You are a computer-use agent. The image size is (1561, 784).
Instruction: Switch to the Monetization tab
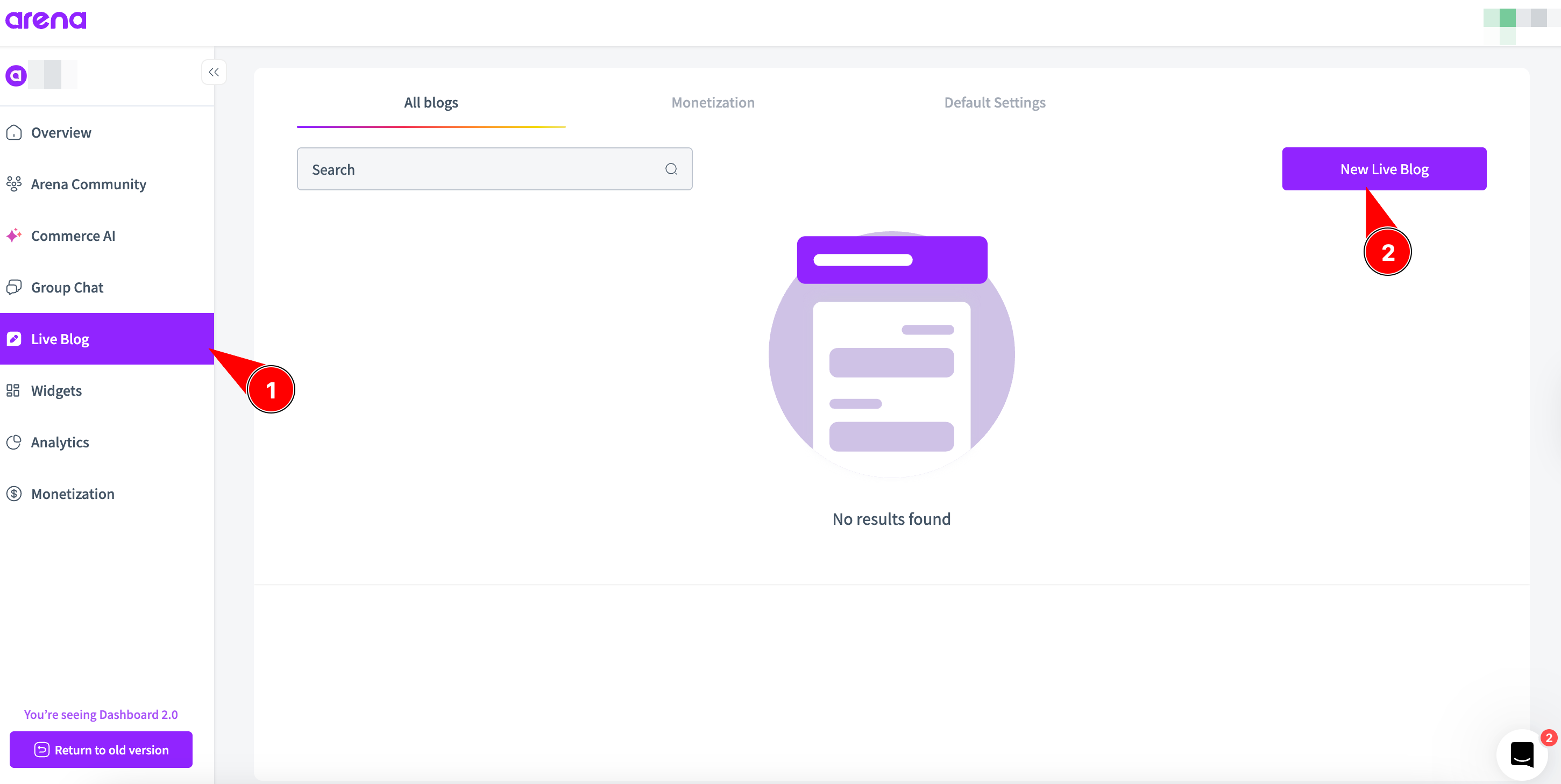coord(713,102)
